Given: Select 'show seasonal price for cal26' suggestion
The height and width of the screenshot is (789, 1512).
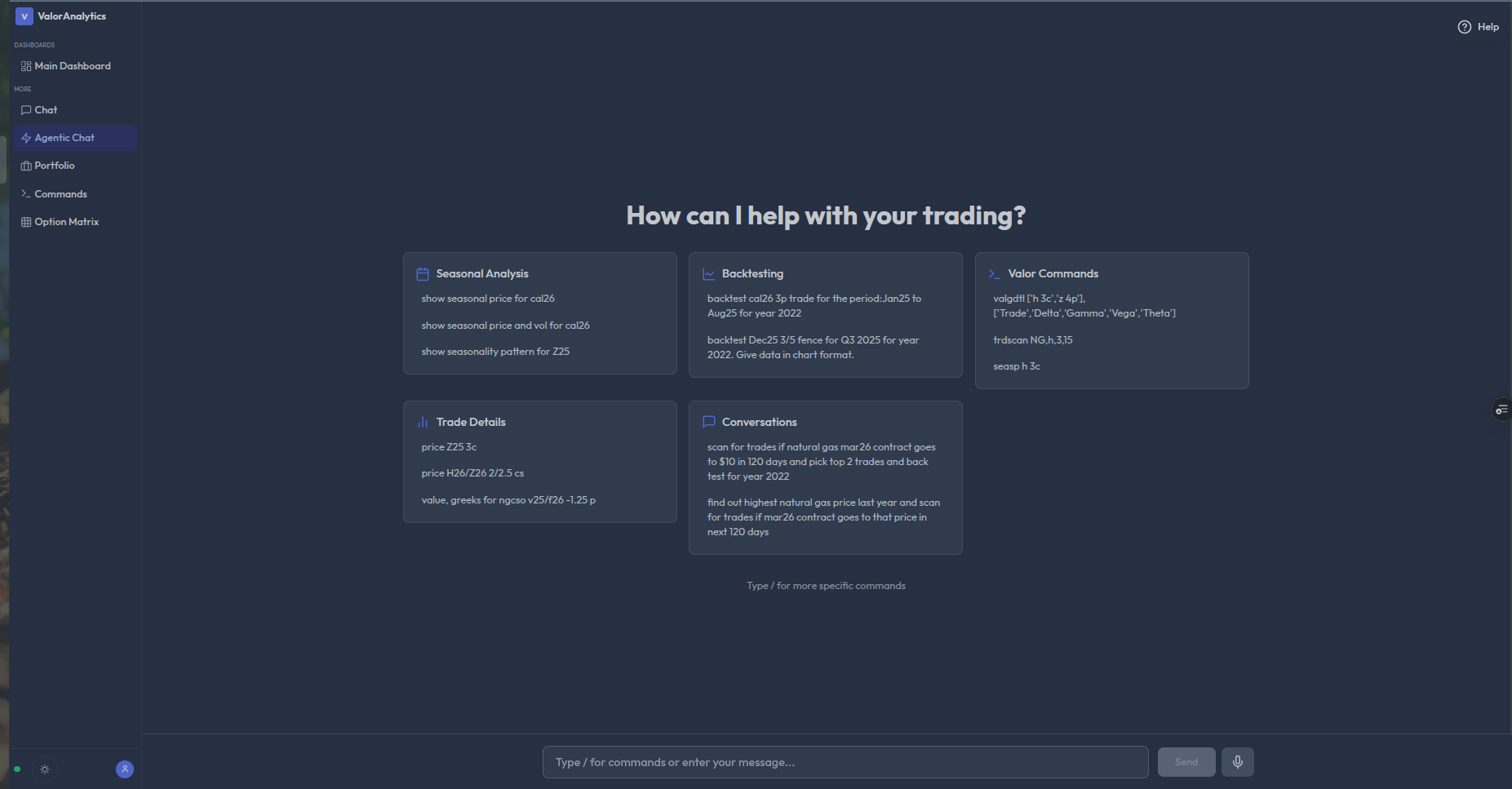Looking at the screenshot, I should pyautogui.click(x=488, y=299).
